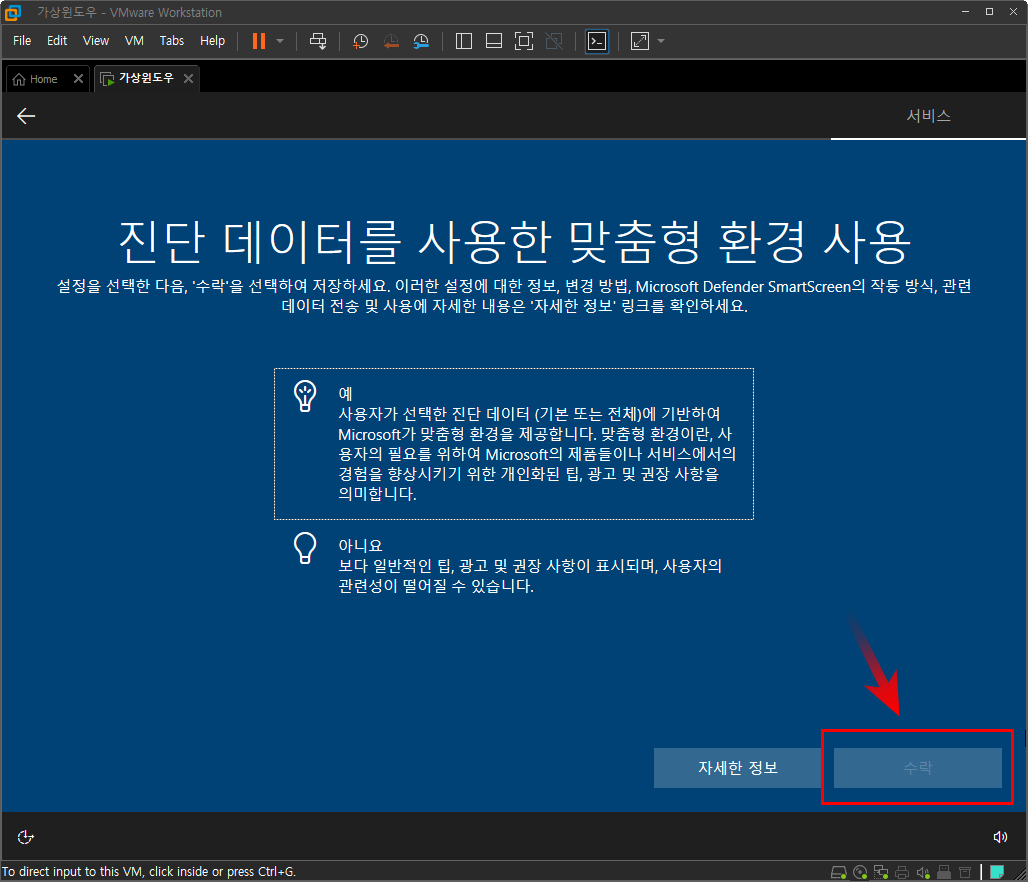This screenshot has width=1028, height=882.
Task: Click the USB controller status icon
Action: pyautogui.click(x=944, y=872)
